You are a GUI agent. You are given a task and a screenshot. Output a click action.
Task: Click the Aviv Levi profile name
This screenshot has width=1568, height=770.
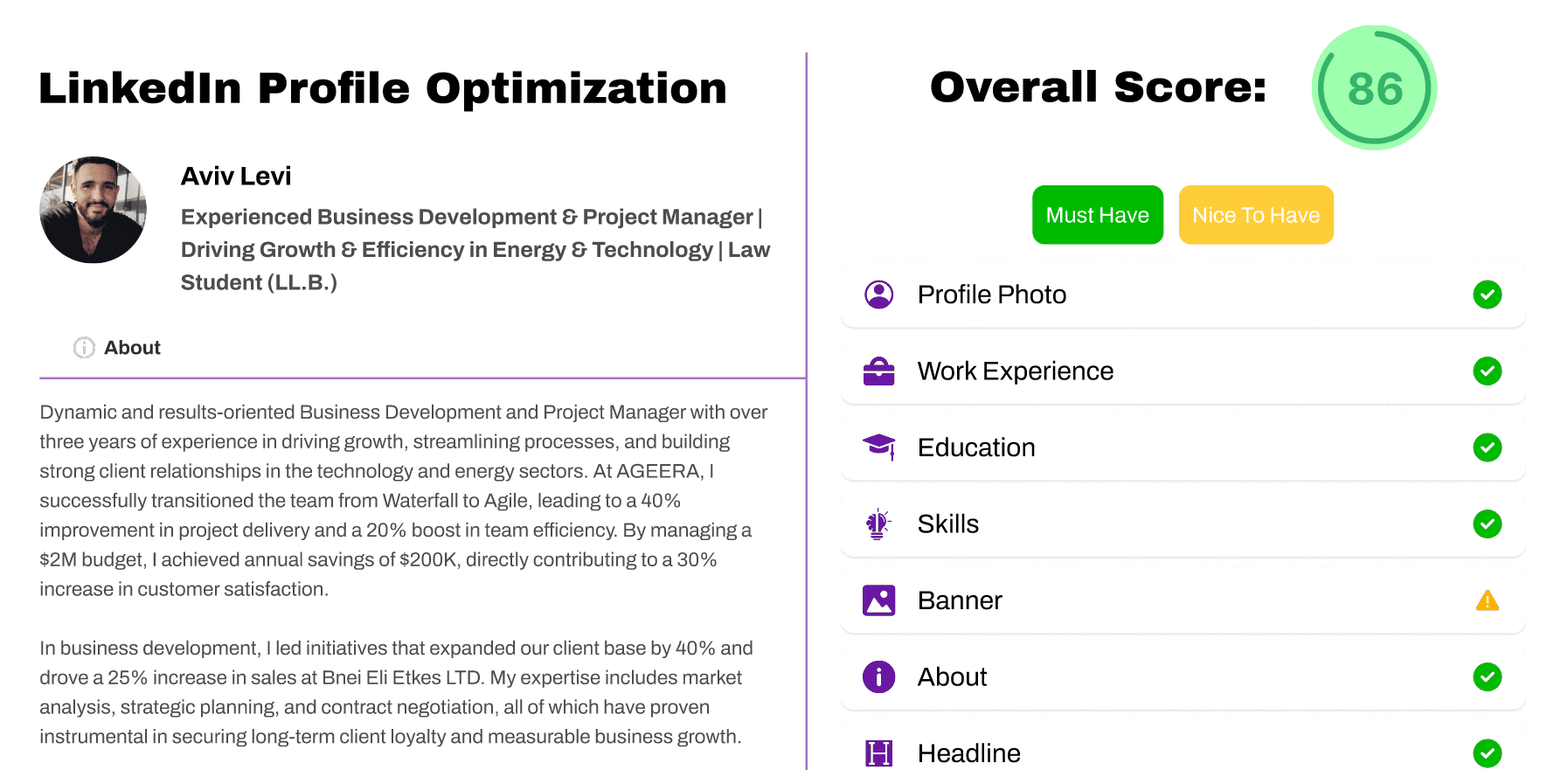pos(236,177)
